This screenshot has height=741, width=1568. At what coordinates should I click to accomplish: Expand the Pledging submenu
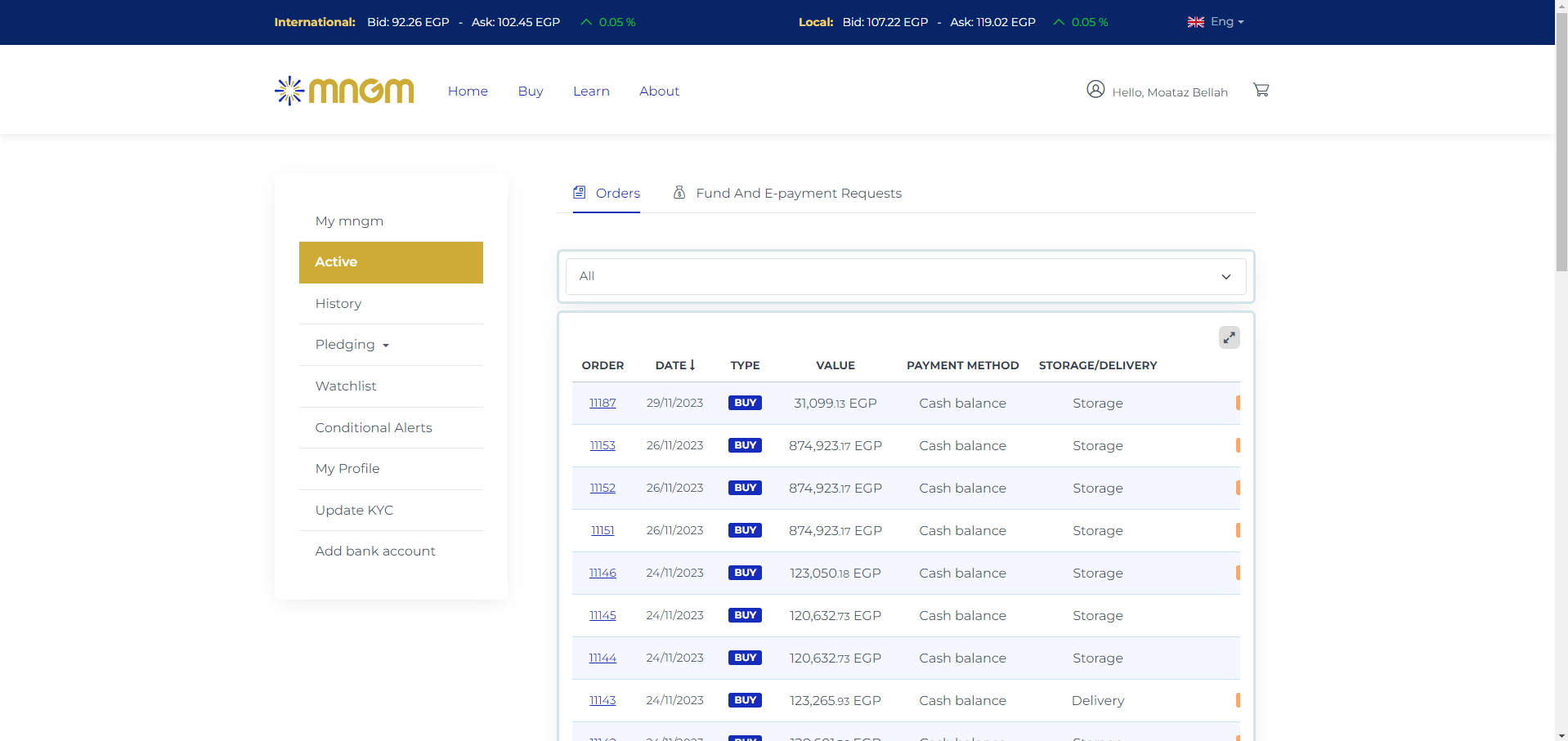coord(352,345)
